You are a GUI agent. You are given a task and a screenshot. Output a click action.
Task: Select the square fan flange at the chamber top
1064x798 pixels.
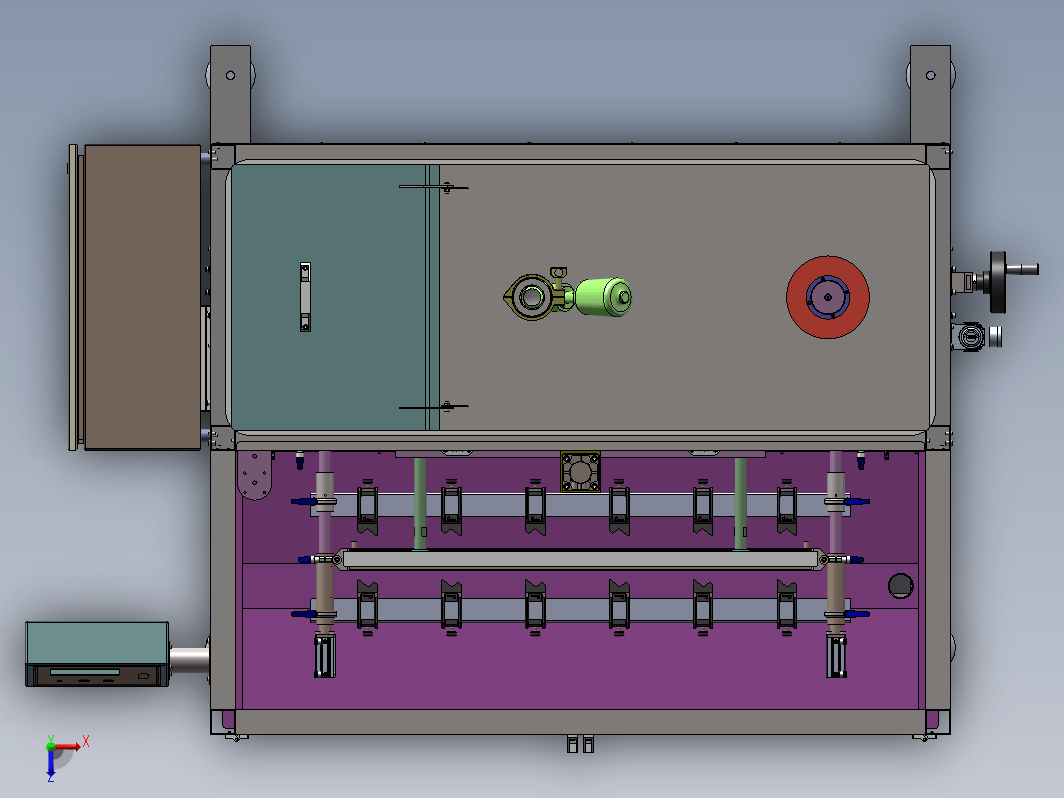580,472
